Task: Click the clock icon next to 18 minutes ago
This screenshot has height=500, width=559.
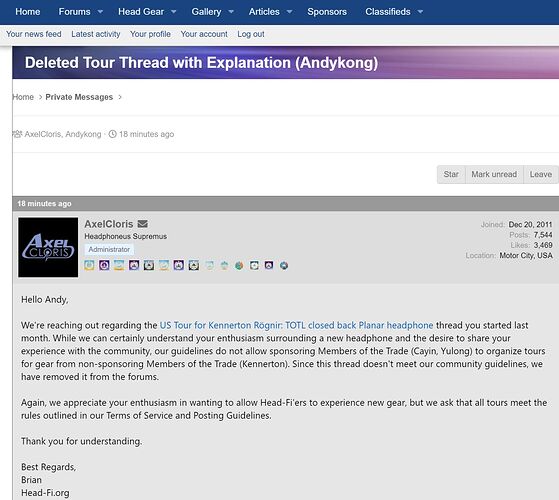Action: [x=112, y=134]
